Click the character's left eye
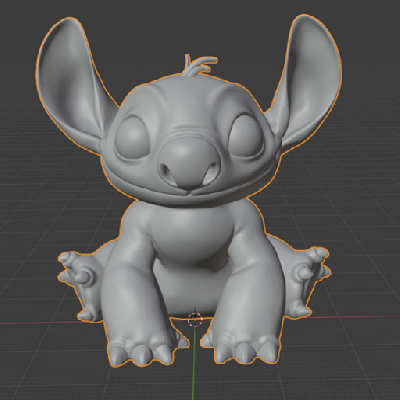This screenshot has width=400, height=400. click(132, 138)
